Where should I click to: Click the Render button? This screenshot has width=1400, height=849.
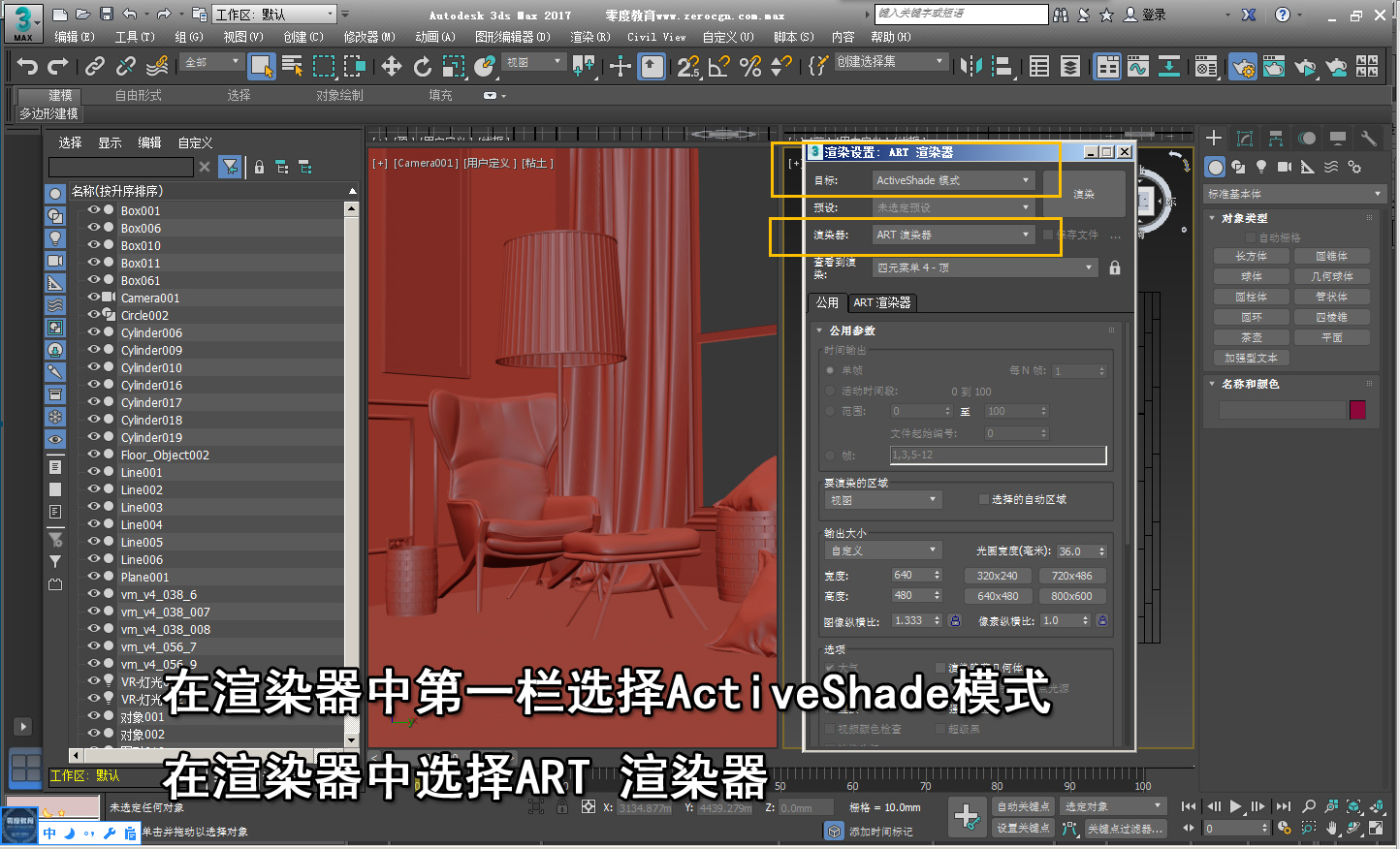[1084, 194]
